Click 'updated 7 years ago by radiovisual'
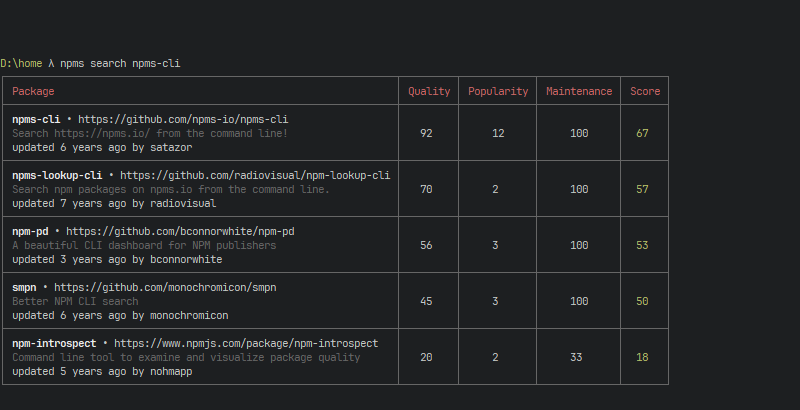This screenshot has width=800, height=410. [114, 204]
